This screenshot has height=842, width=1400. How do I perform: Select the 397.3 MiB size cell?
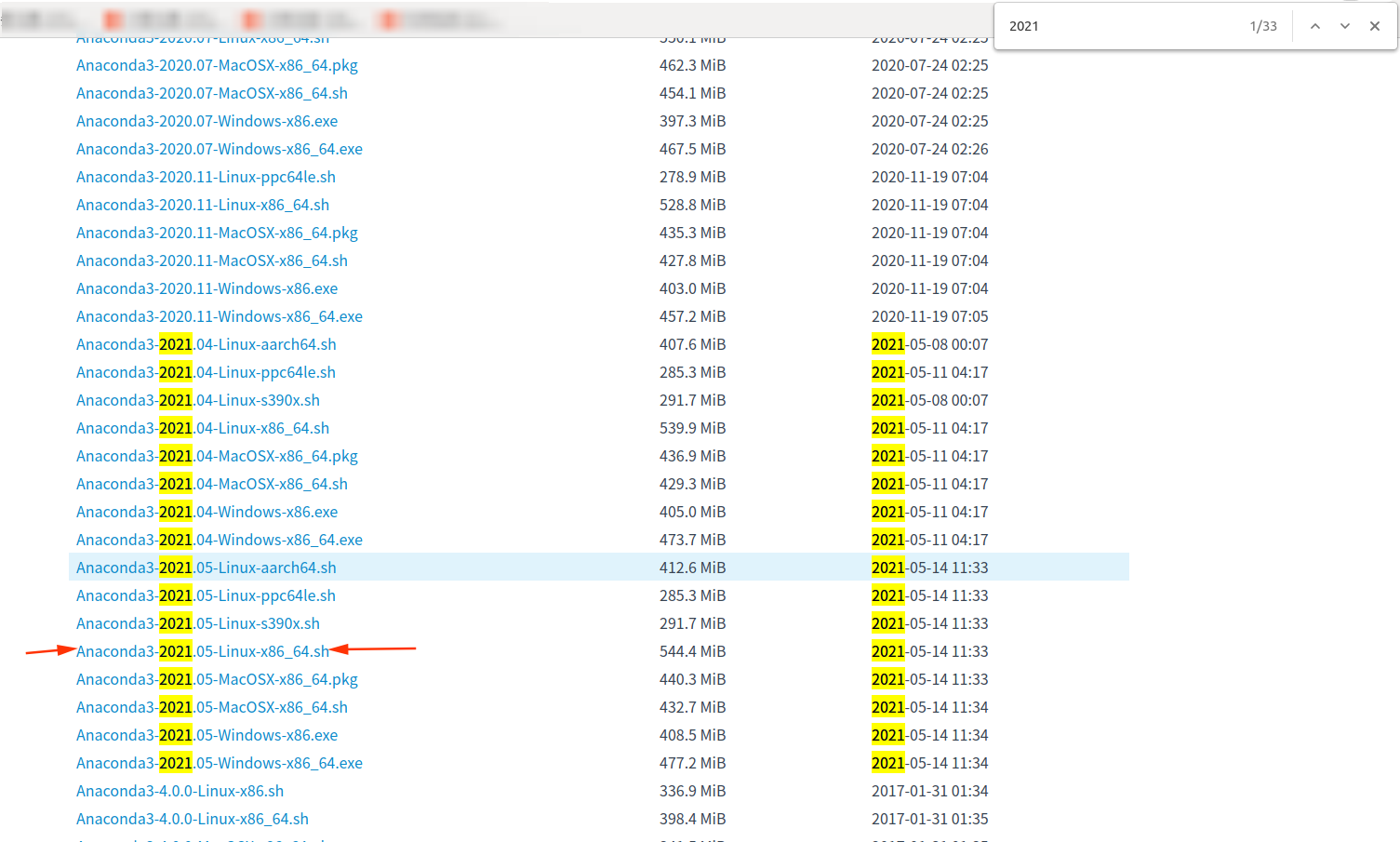[692, 121]
